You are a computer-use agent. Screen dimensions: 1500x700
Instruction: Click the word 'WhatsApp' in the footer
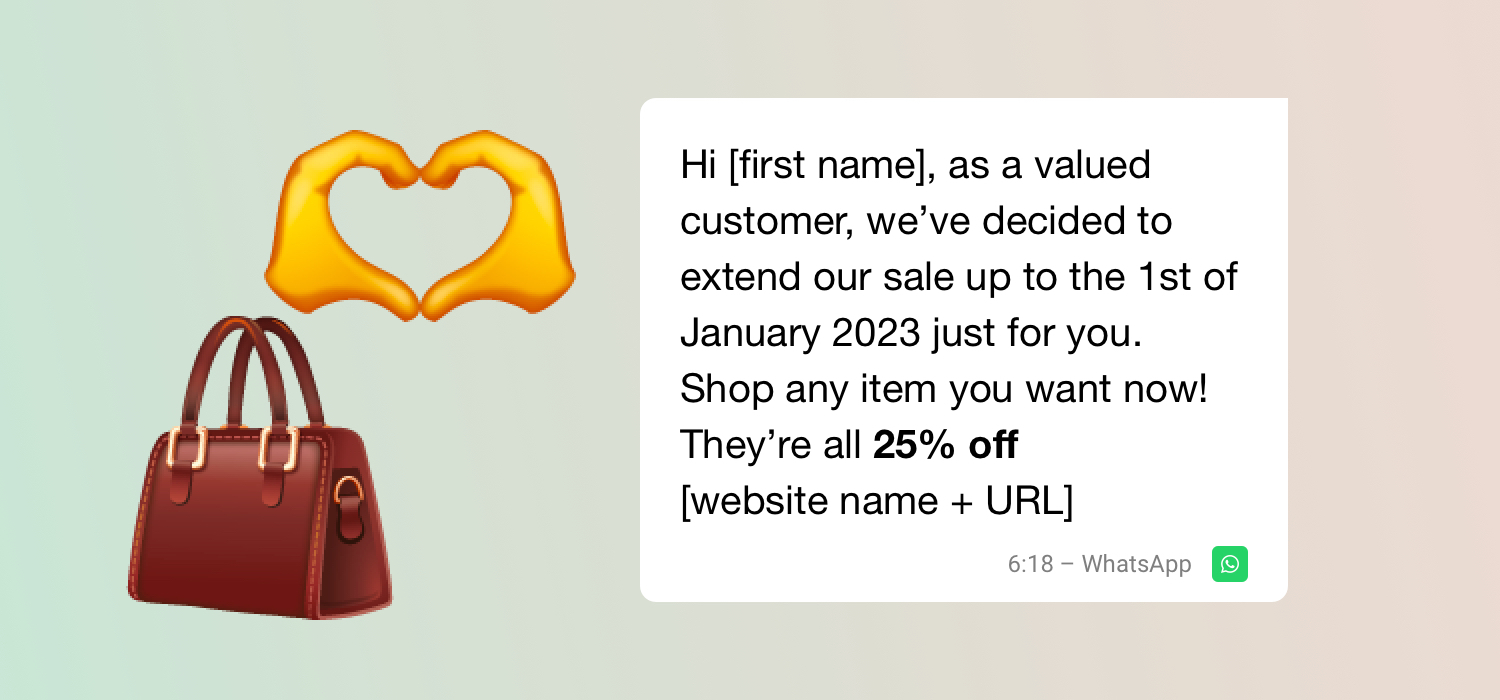[x=1137, y=564]
